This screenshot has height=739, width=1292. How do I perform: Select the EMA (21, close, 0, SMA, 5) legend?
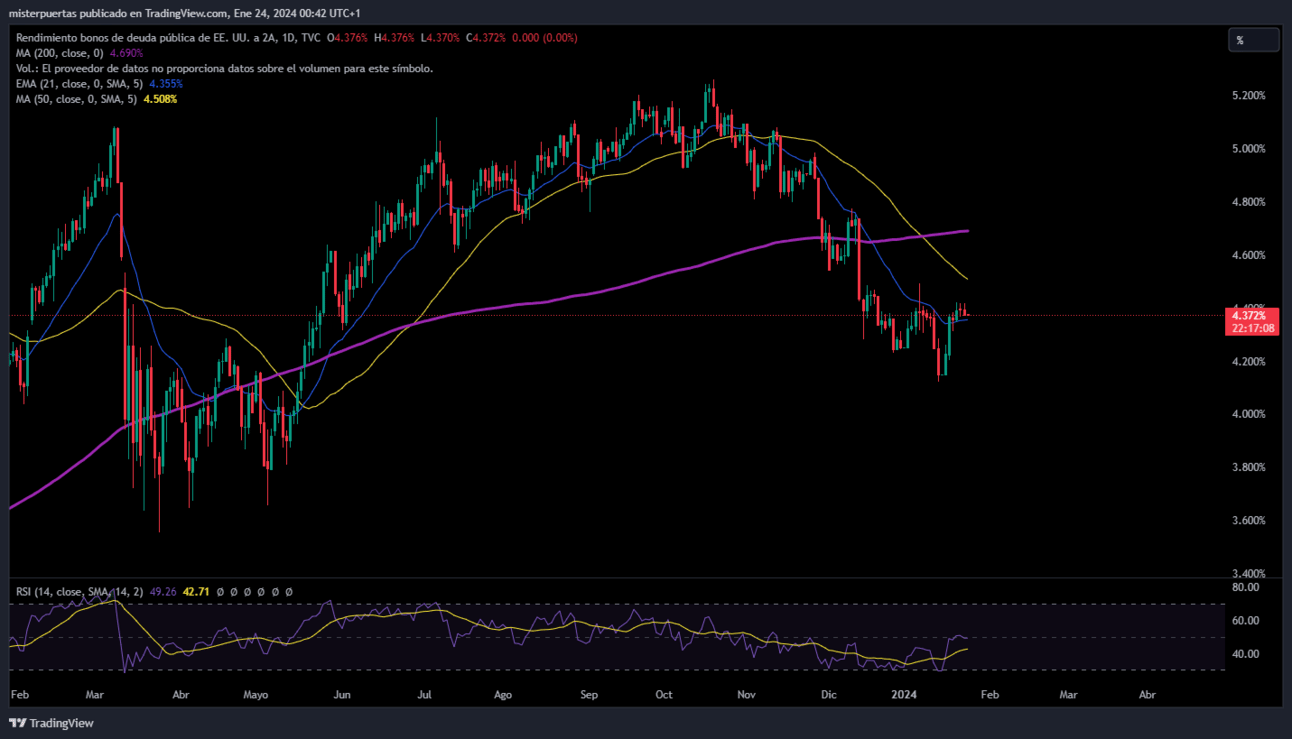point(99,84)
